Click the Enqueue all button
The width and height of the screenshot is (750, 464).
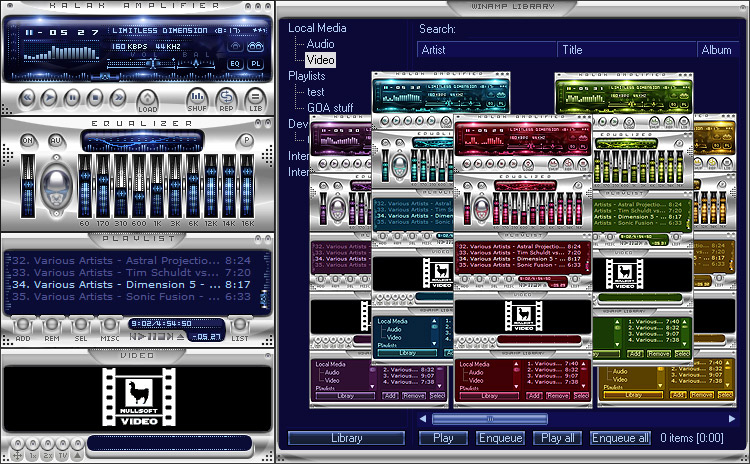pos(620,438)
